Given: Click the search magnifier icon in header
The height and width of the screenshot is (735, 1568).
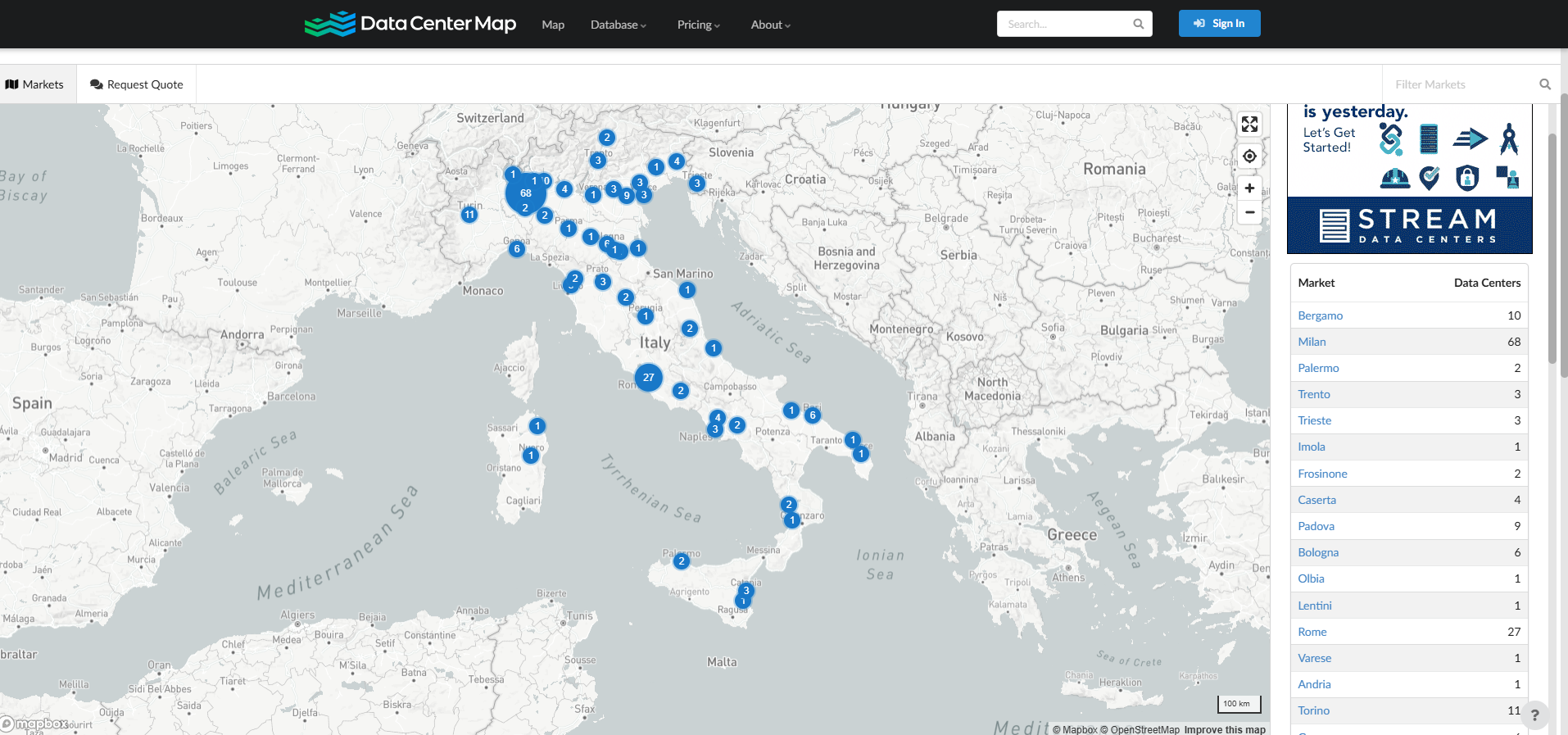Looking at the screenshot, I should tap(1138, 24).
